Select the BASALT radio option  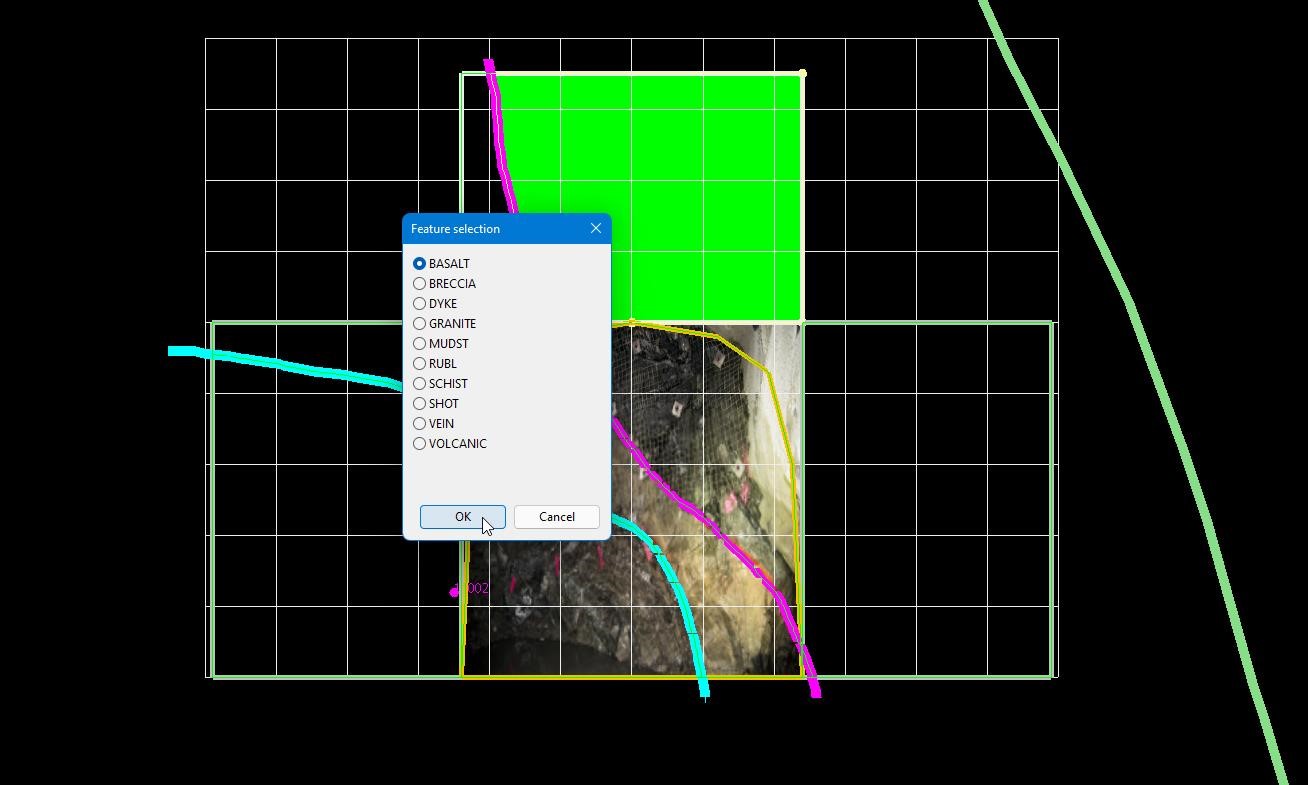420,264
